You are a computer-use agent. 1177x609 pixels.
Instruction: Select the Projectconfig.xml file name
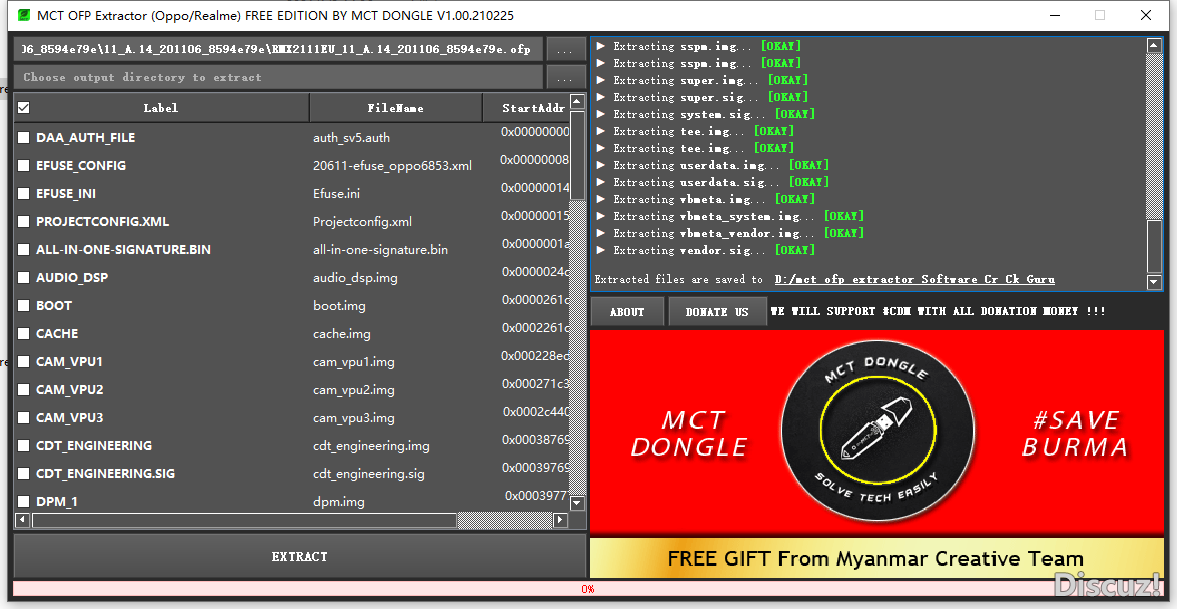(363, 222)
